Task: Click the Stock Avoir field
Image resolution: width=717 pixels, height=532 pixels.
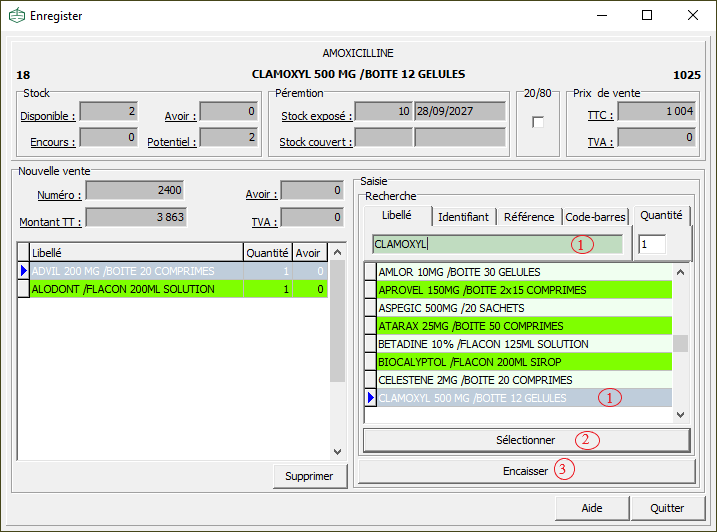Action: [x=229, y=112]
